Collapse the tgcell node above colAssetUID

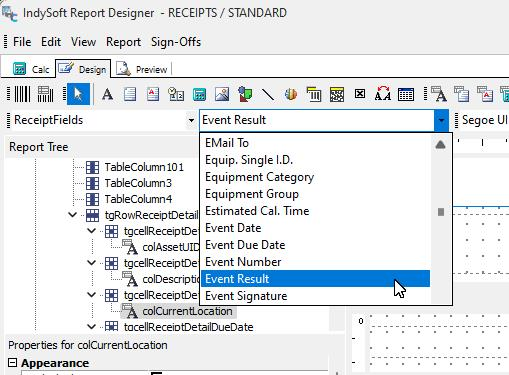(91, 231)
